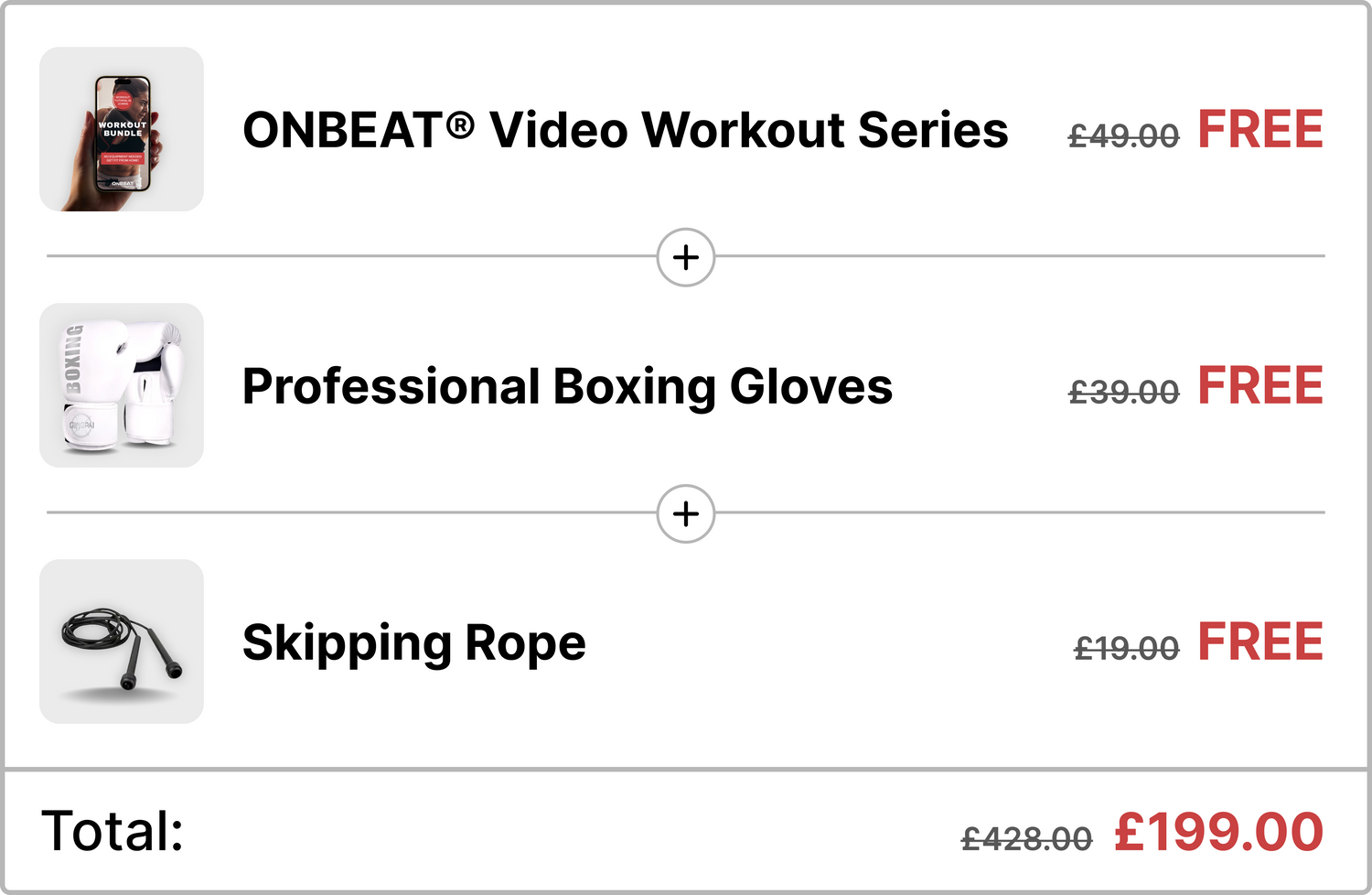Screen dimensions: 1372x895
Task: Click FREE next to Professional Boxing Gloves
Action: pos(1259,385)
